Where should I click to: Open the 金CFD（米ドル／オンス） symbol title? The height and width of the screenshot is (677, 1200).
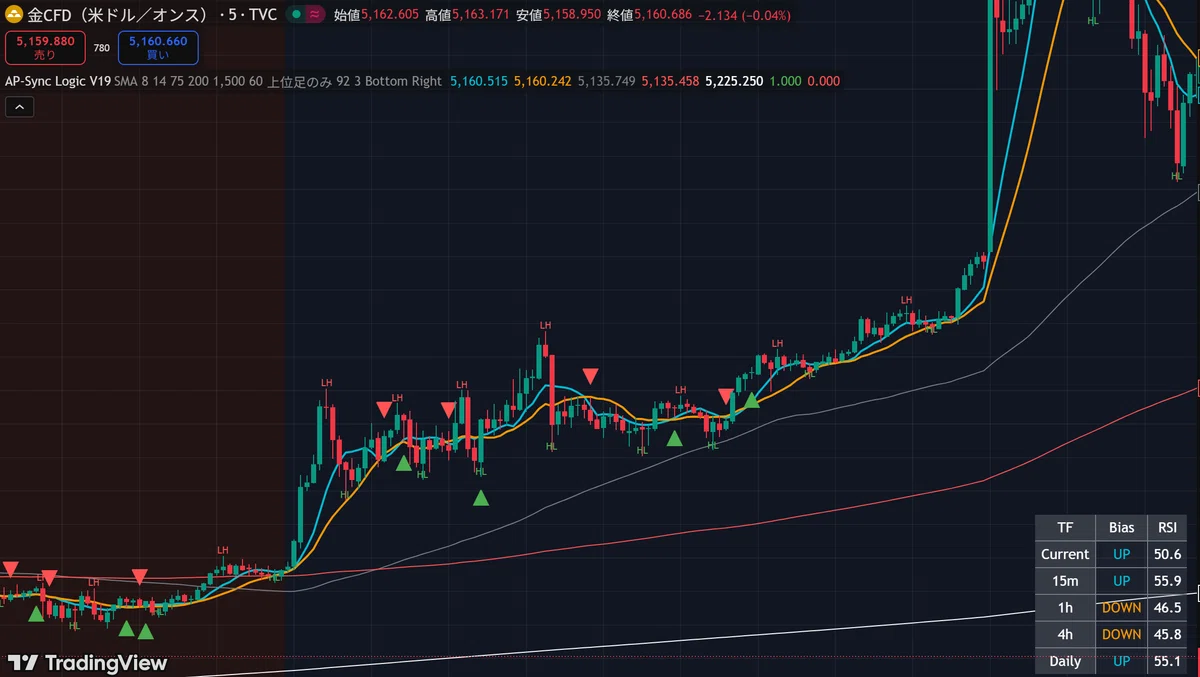point(152,15)
